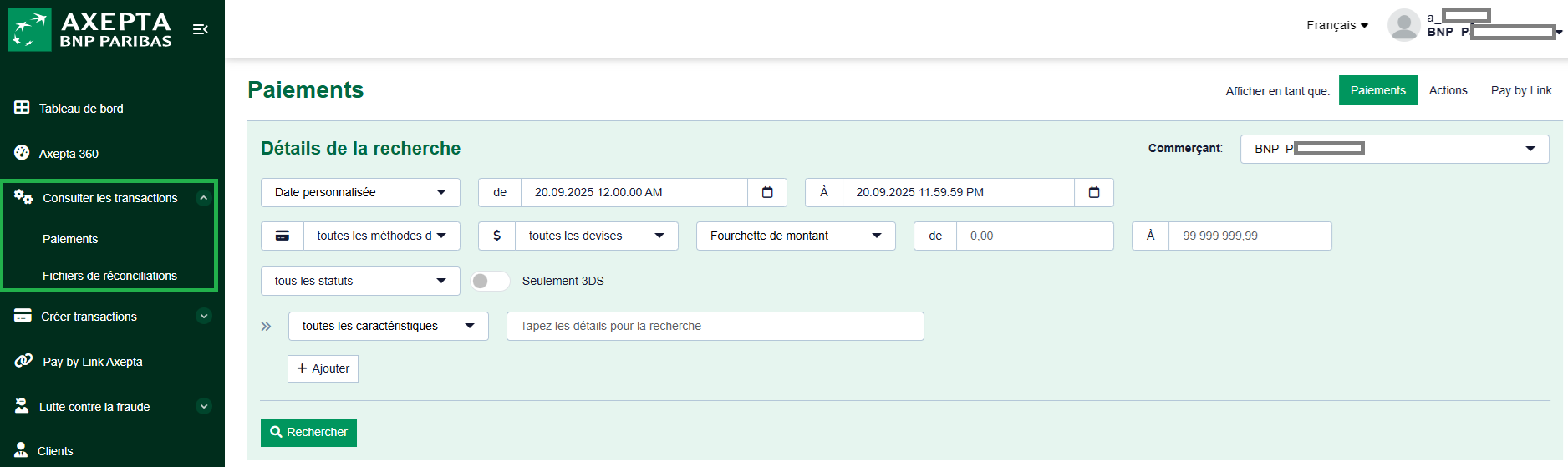Open the Date personnalisée dropdown
Screen dimensions: 1568x467
click(x=360, y=193)
